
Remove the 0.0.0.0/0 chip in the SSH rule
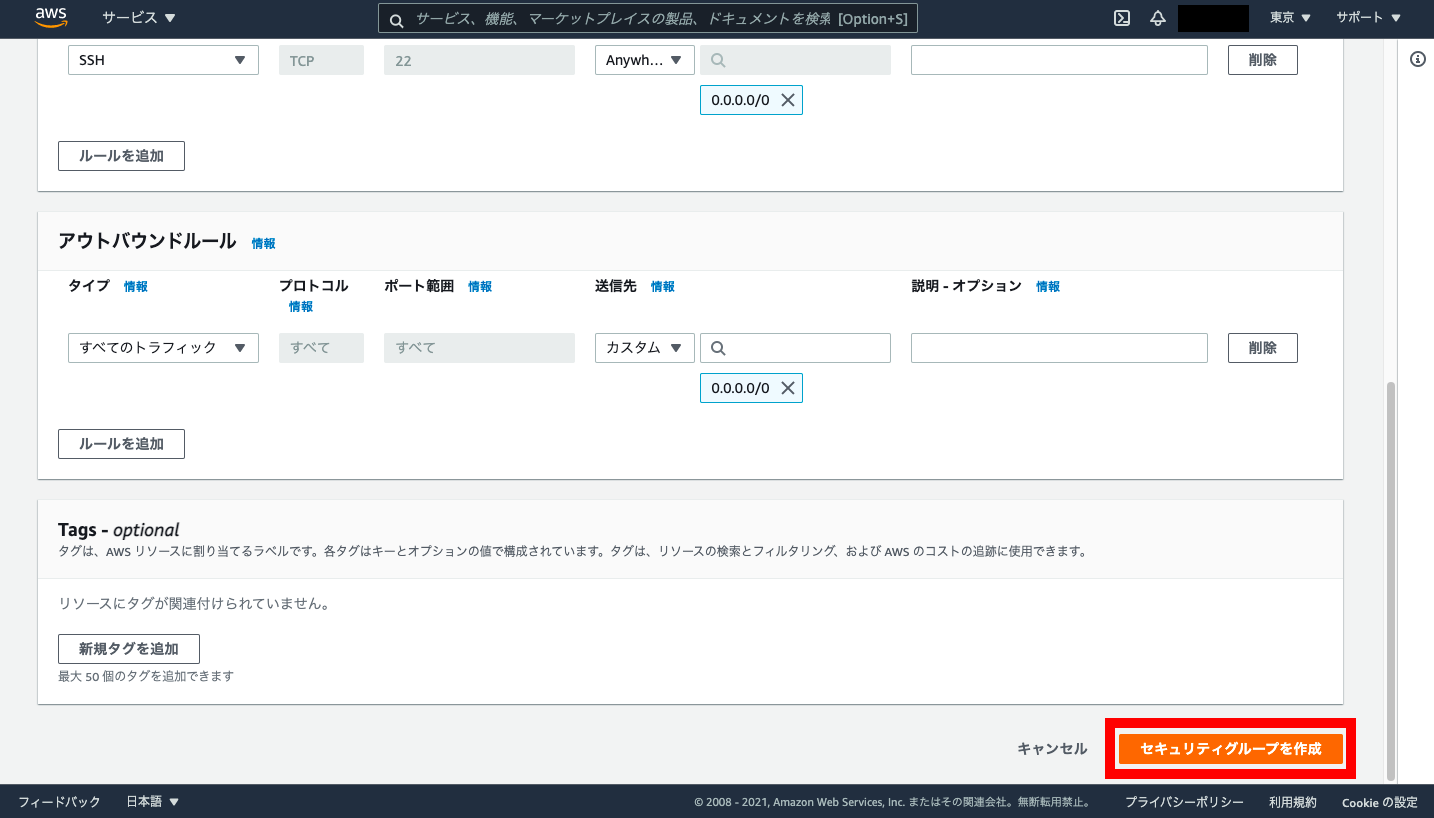(x=788, y=100)
